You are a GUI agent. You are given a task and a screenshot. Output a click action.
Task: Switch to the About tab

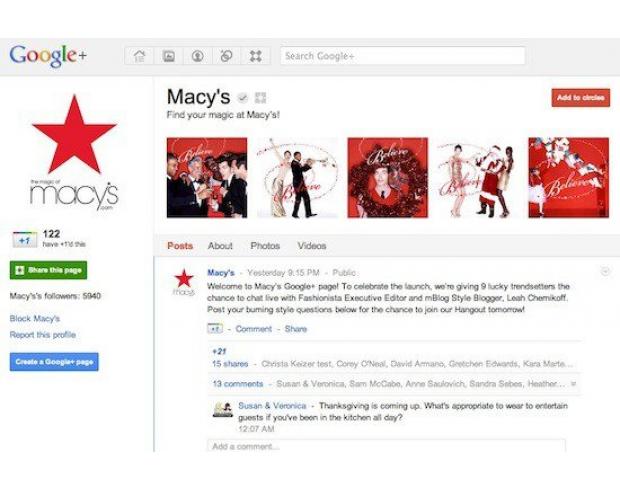tap(220, 246)
